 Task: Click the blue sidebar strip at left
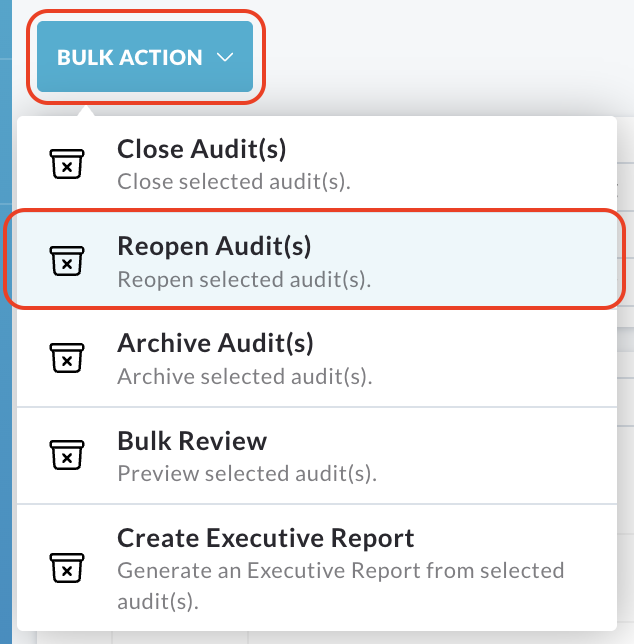point(6,322)
